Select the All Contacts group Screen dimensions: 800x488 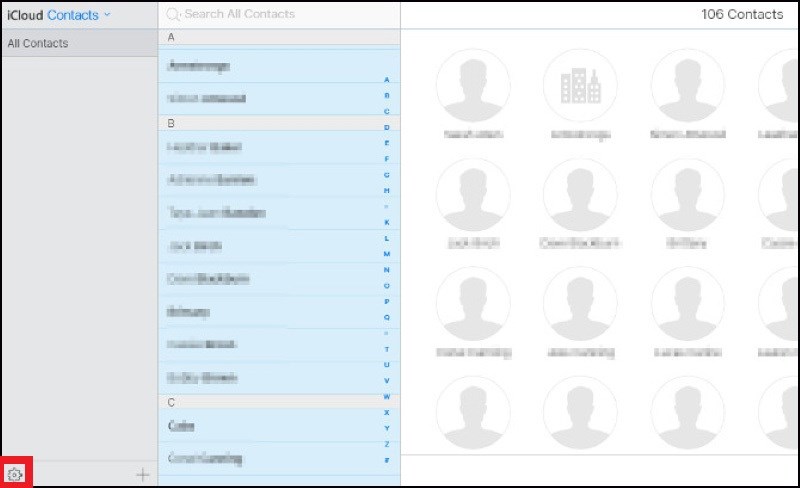tap(80, 43)
